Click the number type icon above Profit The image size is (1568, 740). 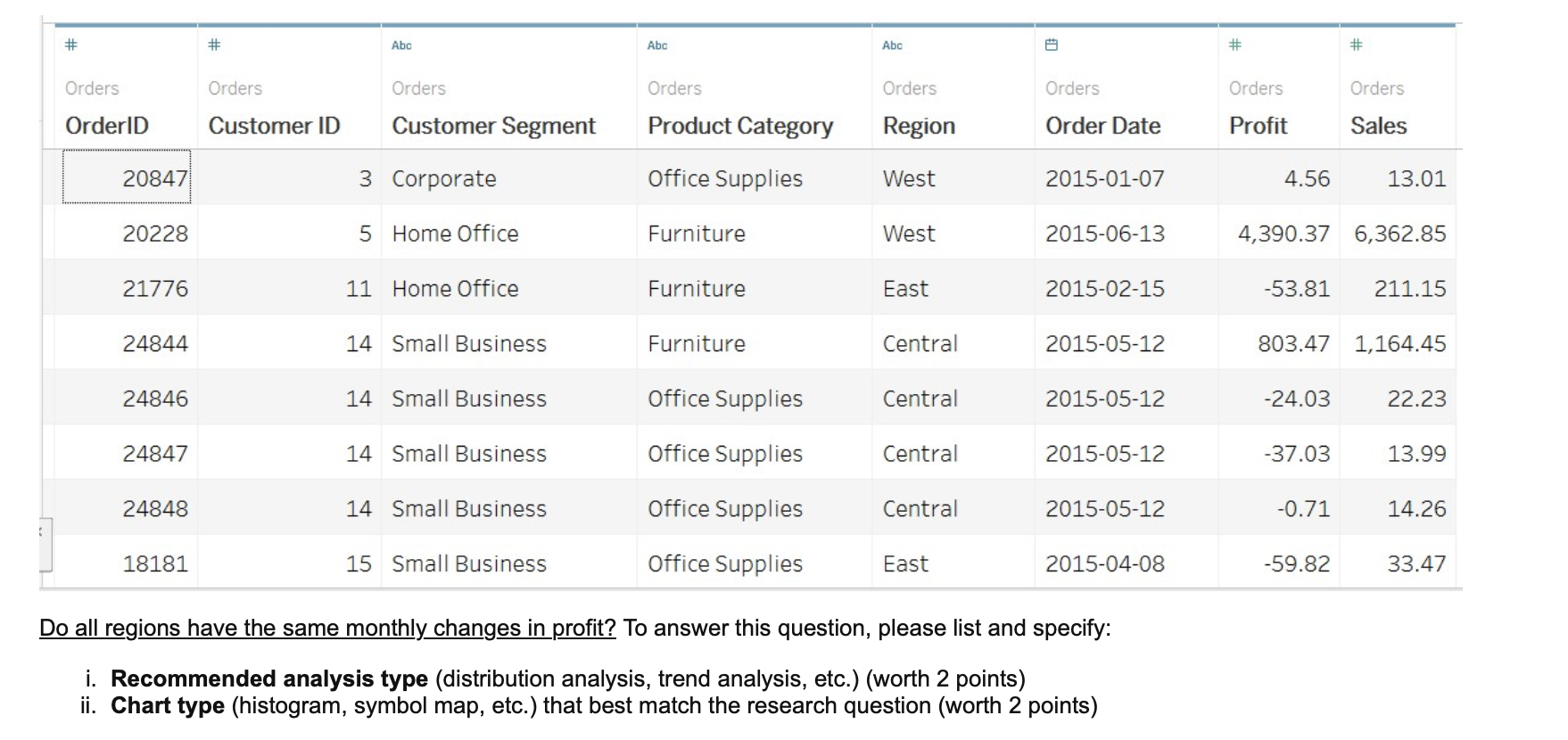click(x=1235, y=45)
